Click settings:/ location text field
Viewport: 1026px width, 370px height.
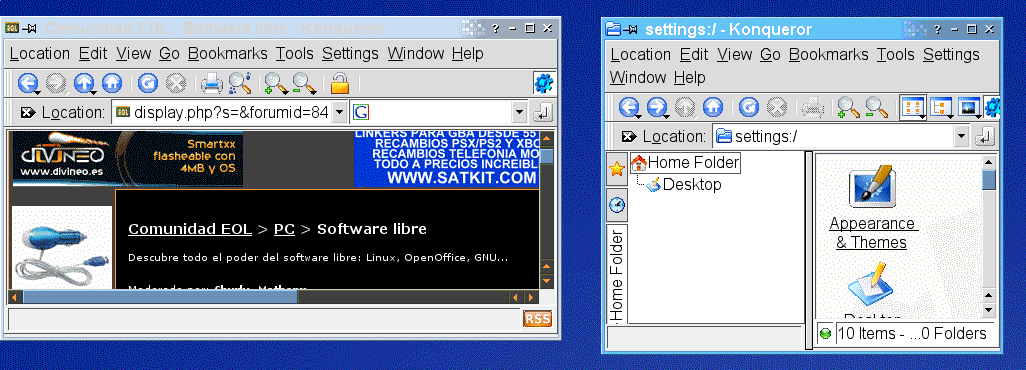pyautogui.click(x=833, y=137)
